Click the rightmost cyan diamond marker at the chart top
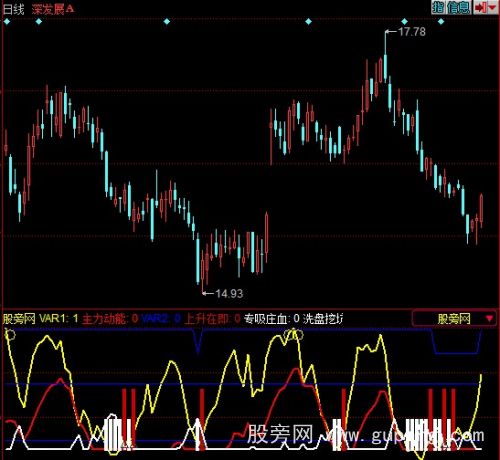Viewport: 500px width, 460px height. pos(441,22)
